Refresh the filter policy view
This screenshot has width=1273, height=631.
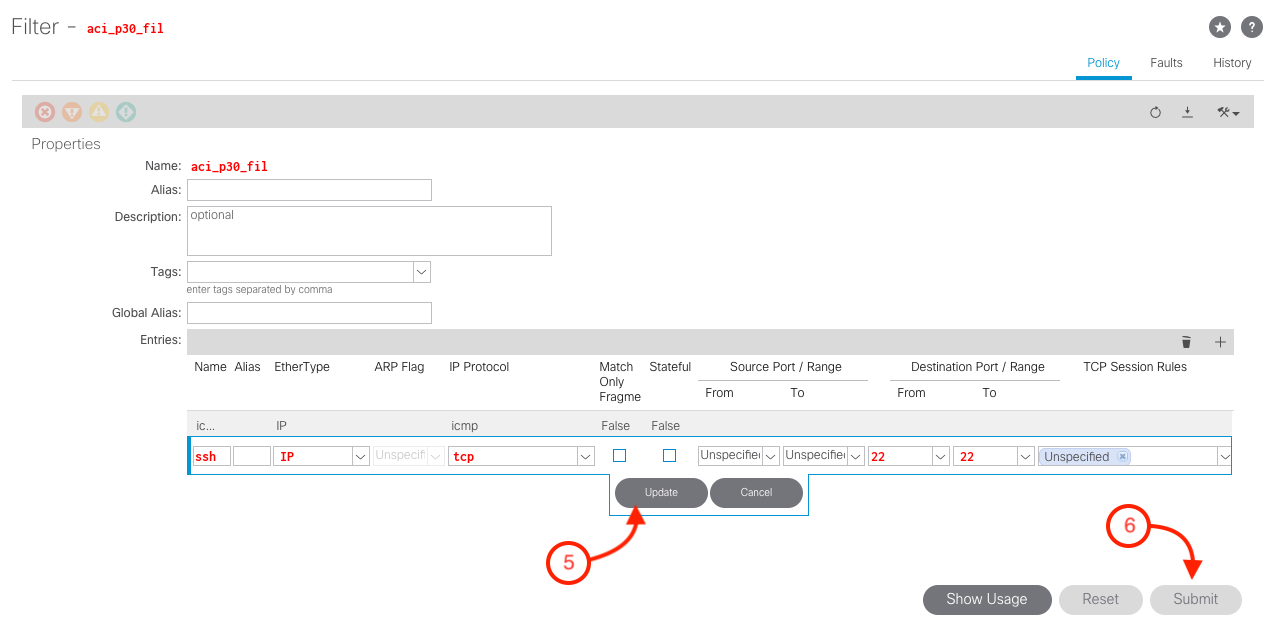point(1155,113)
